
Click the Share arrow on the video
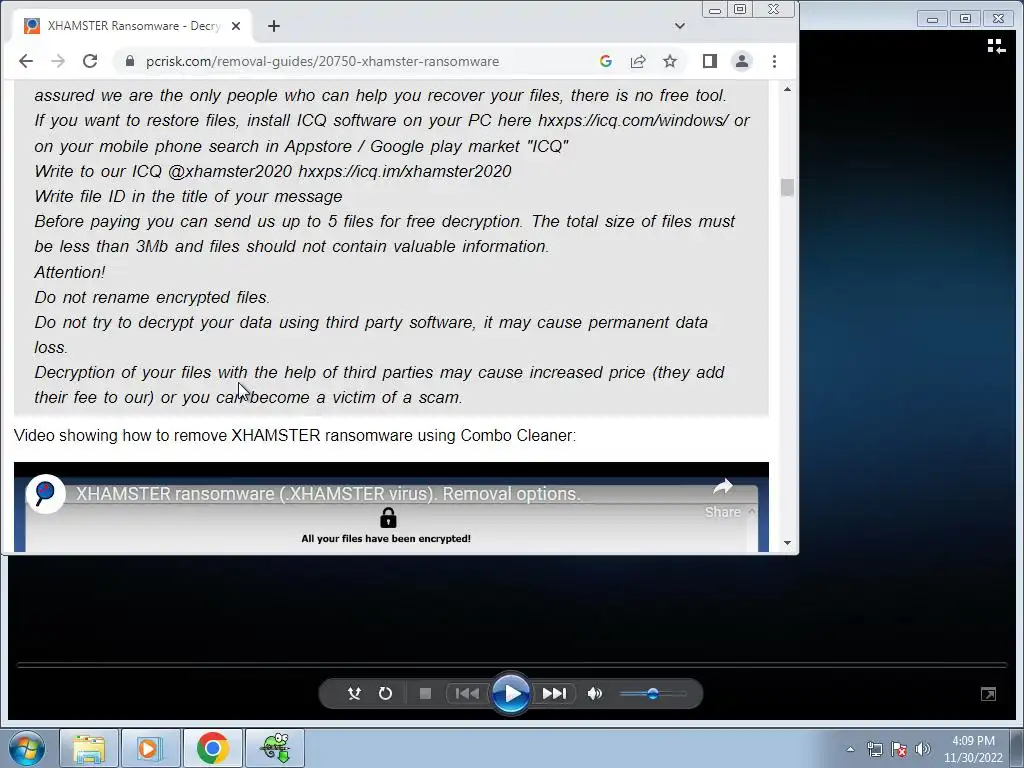(722, 487)
